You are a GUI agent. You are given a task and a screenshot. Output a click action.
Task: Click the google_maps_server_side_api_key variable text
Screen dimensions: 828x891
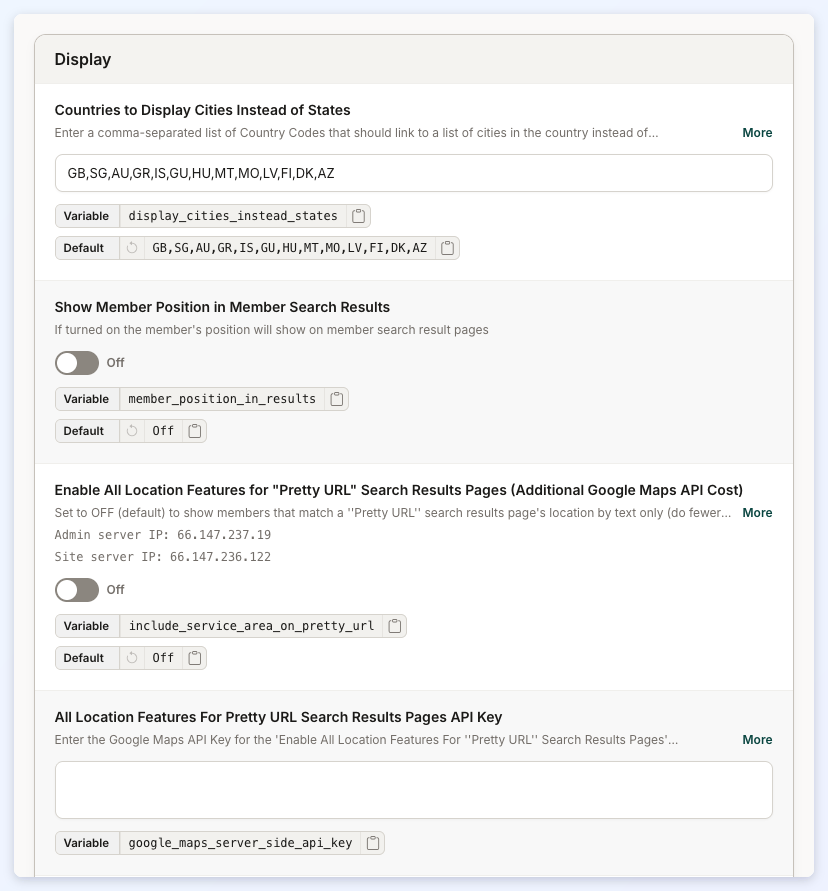point(240,843)
